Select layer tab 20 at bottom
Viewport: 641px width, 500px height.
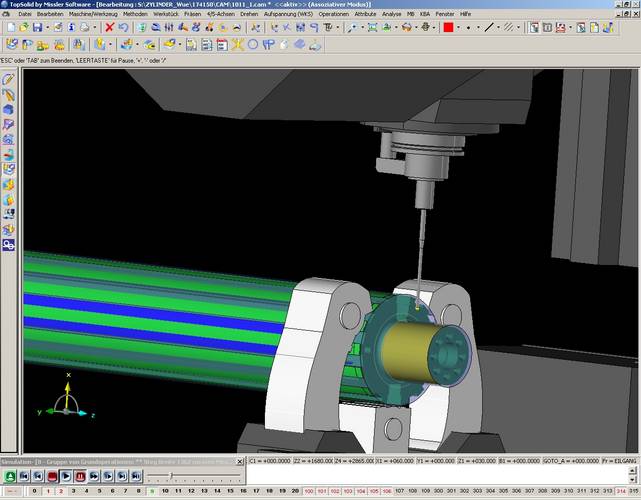tap(296, 491)
